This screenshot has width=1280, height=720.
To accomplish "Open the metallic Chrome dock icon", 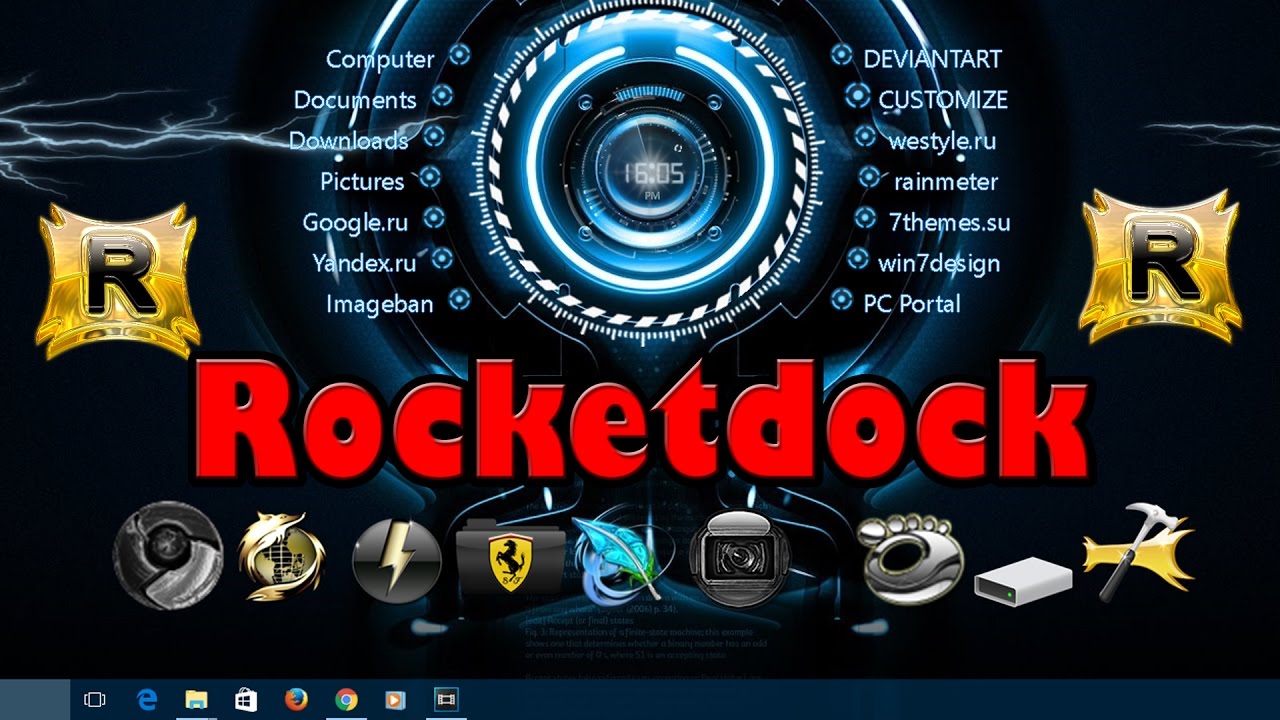I will click(x=167, y=555).
